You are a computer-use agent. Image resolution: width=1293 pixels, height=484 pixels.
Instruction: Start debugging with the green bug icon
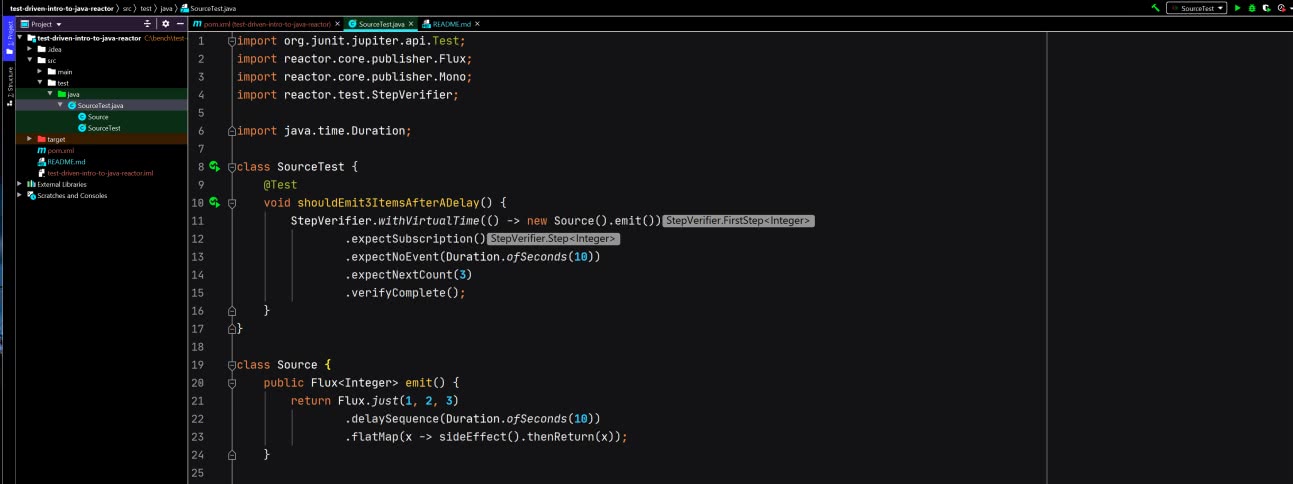coord(1251,8)
